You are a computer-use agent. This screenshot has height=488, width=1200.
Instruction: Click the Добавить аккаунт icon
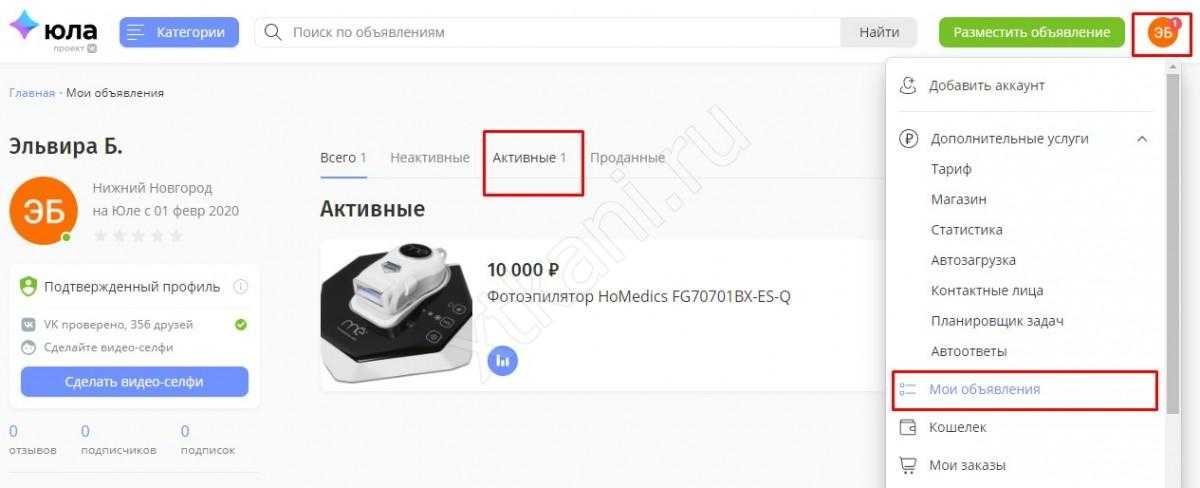pos(908,85)
